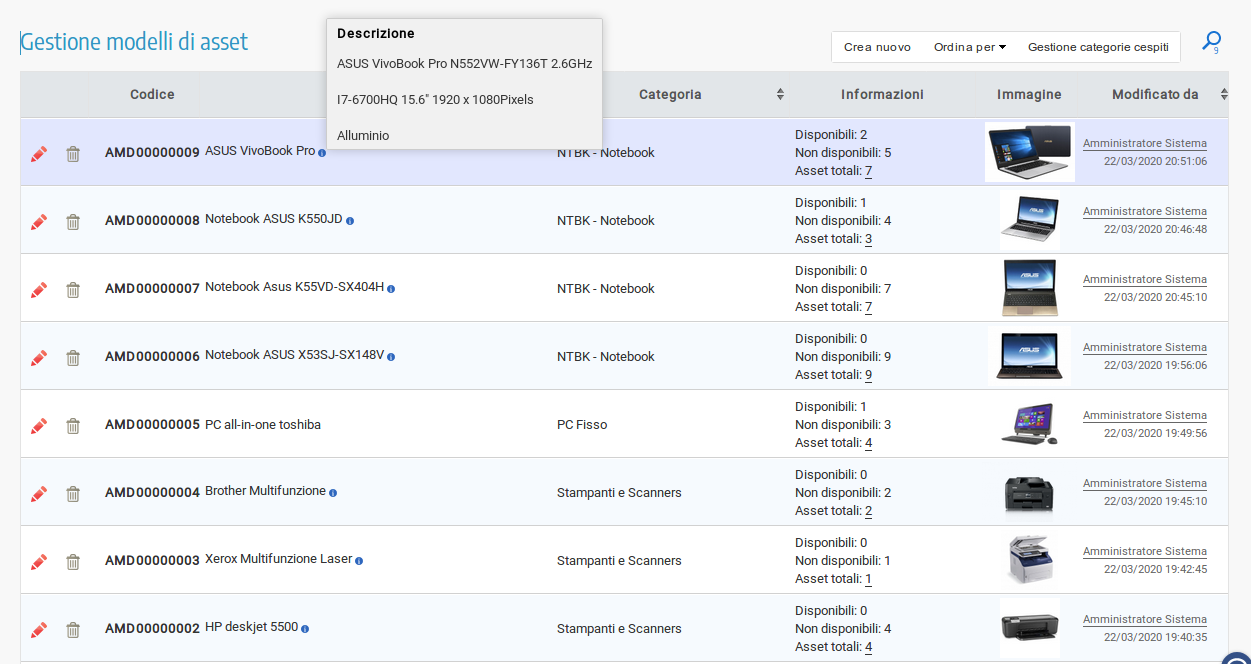1251x664 pixels.
Task: Delete asset model AMD00000004 with trash icon
Action: (73, 494)
